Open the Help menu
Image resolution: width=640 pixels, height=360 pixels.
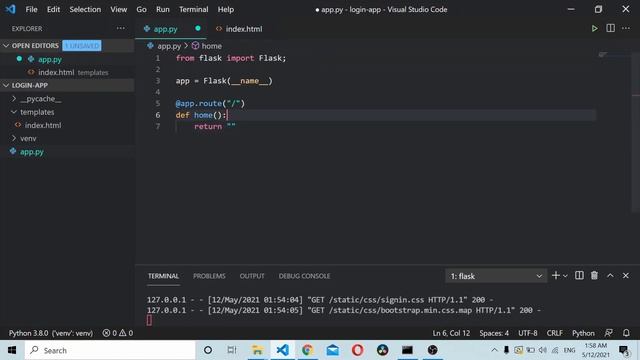(x=225, y=9)
